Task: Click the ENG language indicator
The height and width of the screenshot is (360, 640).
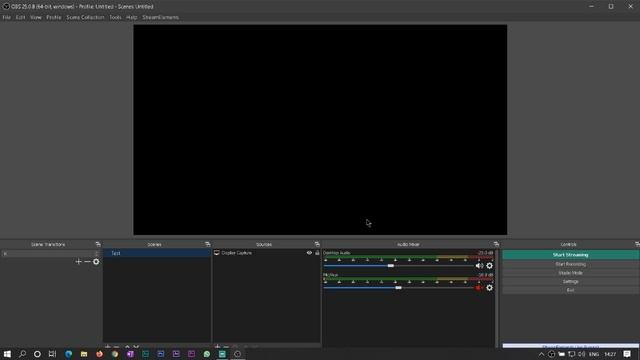Action: tap(594, 354)
